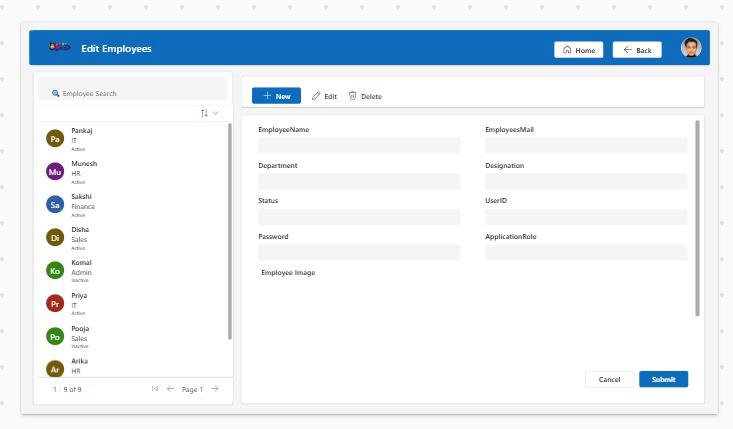
Task: Click the name Komal
Action: (x=81, y=263)
